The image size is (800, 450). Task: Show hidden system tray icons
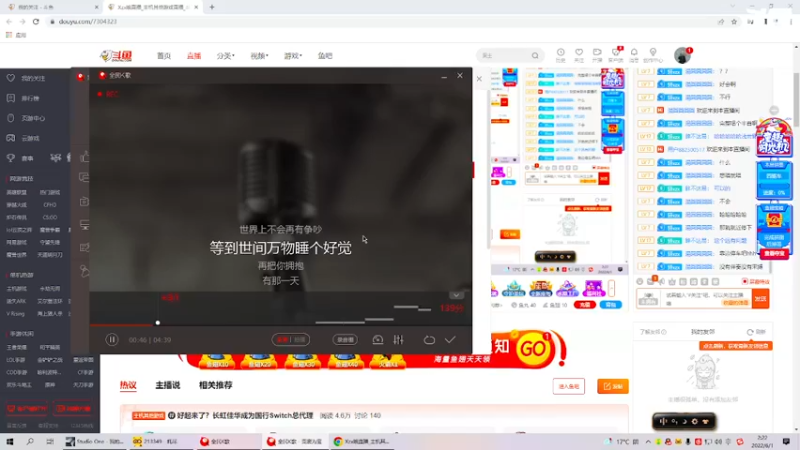click(648, 441)
